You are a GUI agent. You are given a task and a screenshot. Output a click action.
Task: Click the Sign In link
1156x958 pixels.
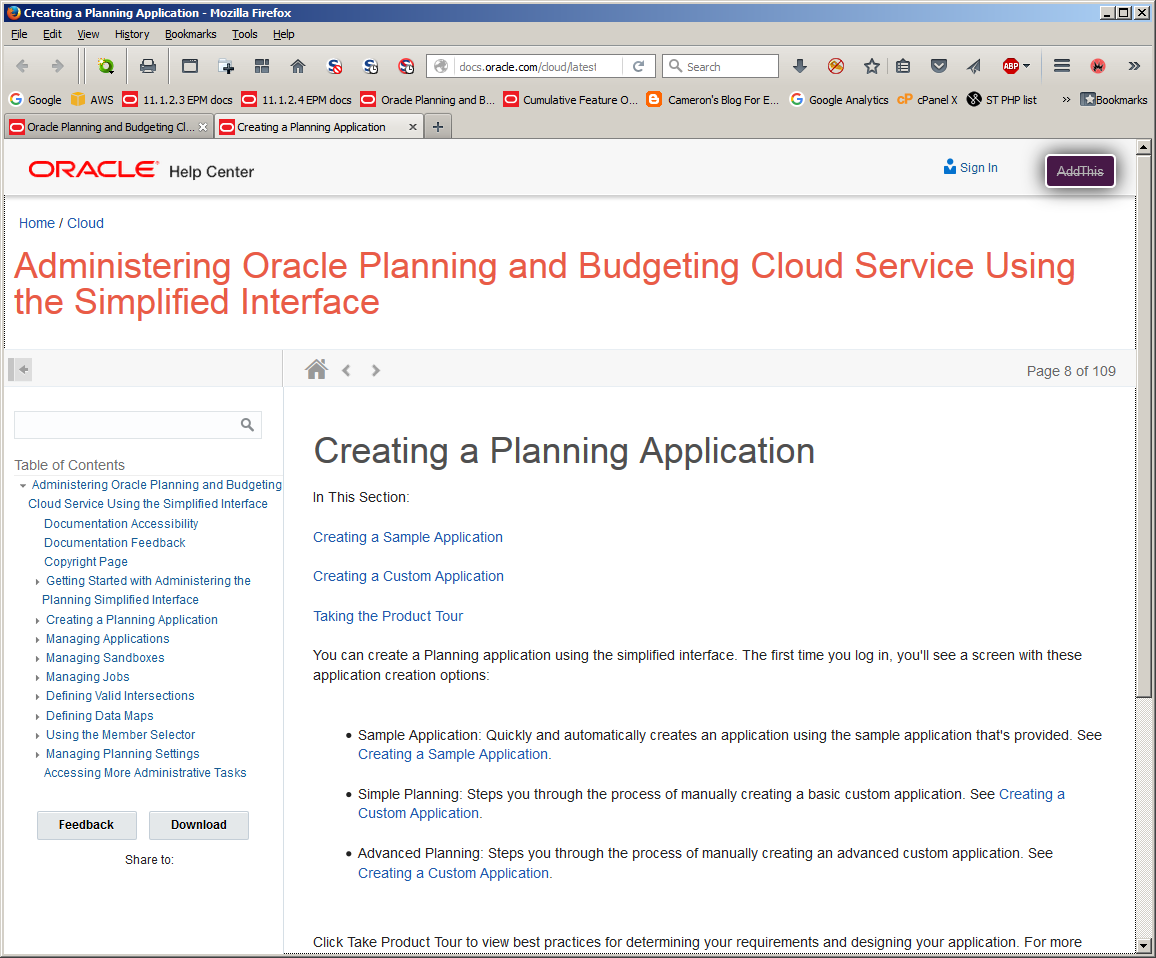click(x=970, y=167)
